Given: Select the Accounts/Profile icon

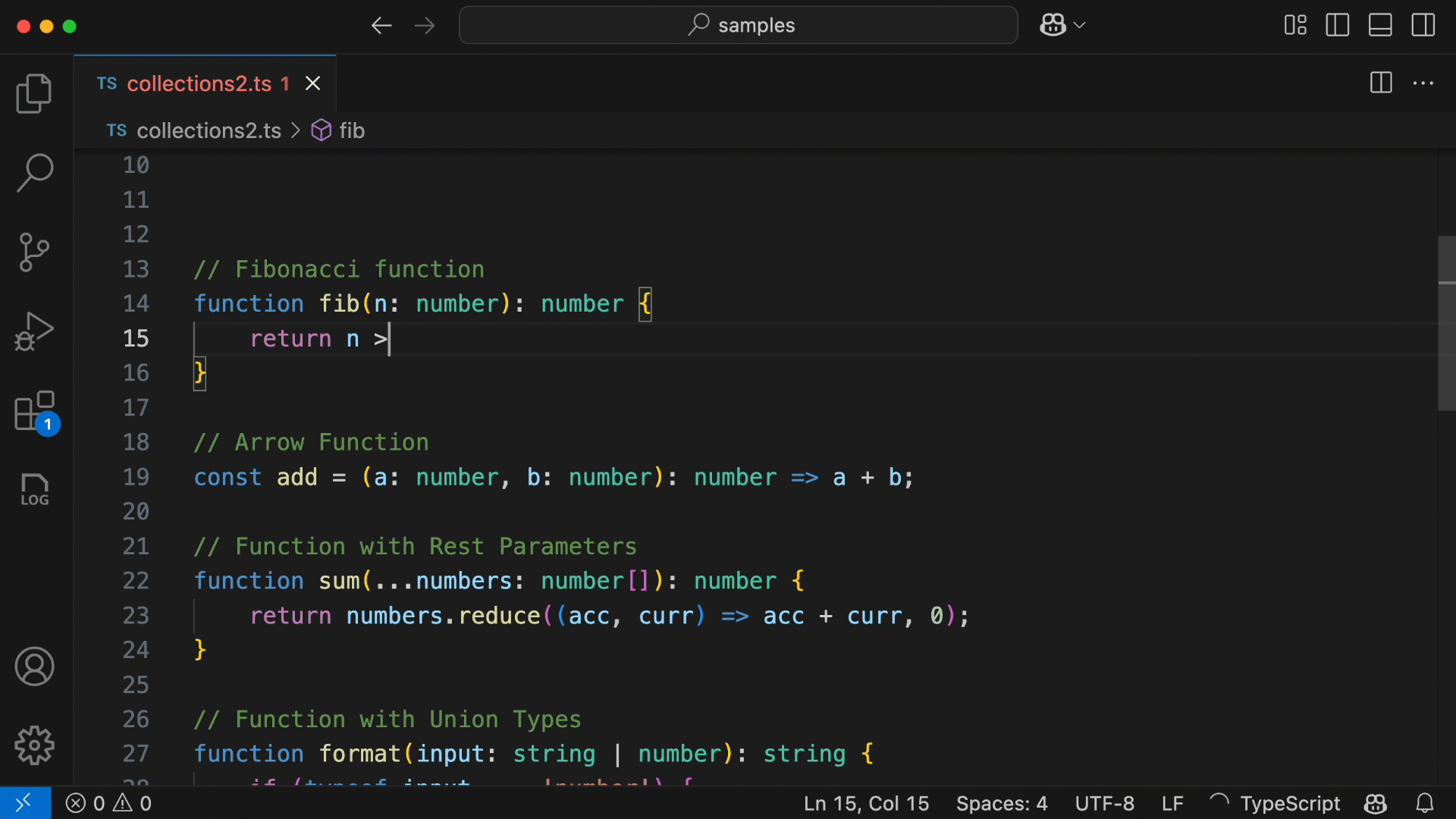Looking at the screenshot, I should coord(35,665).
